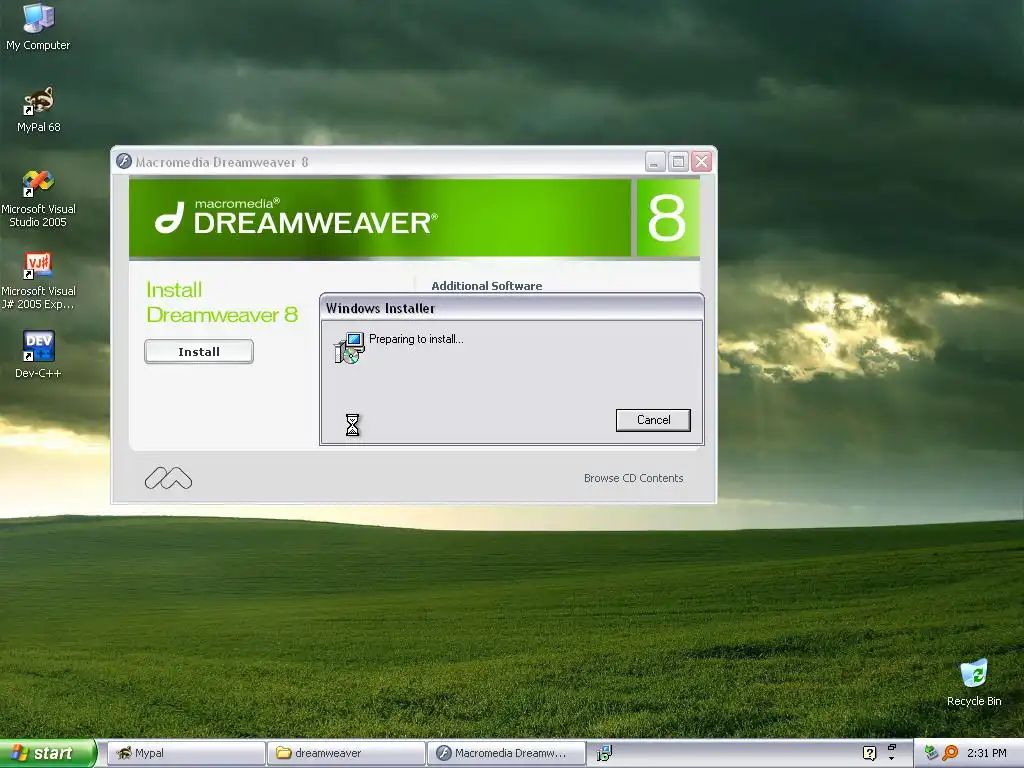Viewport: 1024px width, 768px height.
Task: Click the Dreamweaver title bar icon
Action: tap(123, 161)
